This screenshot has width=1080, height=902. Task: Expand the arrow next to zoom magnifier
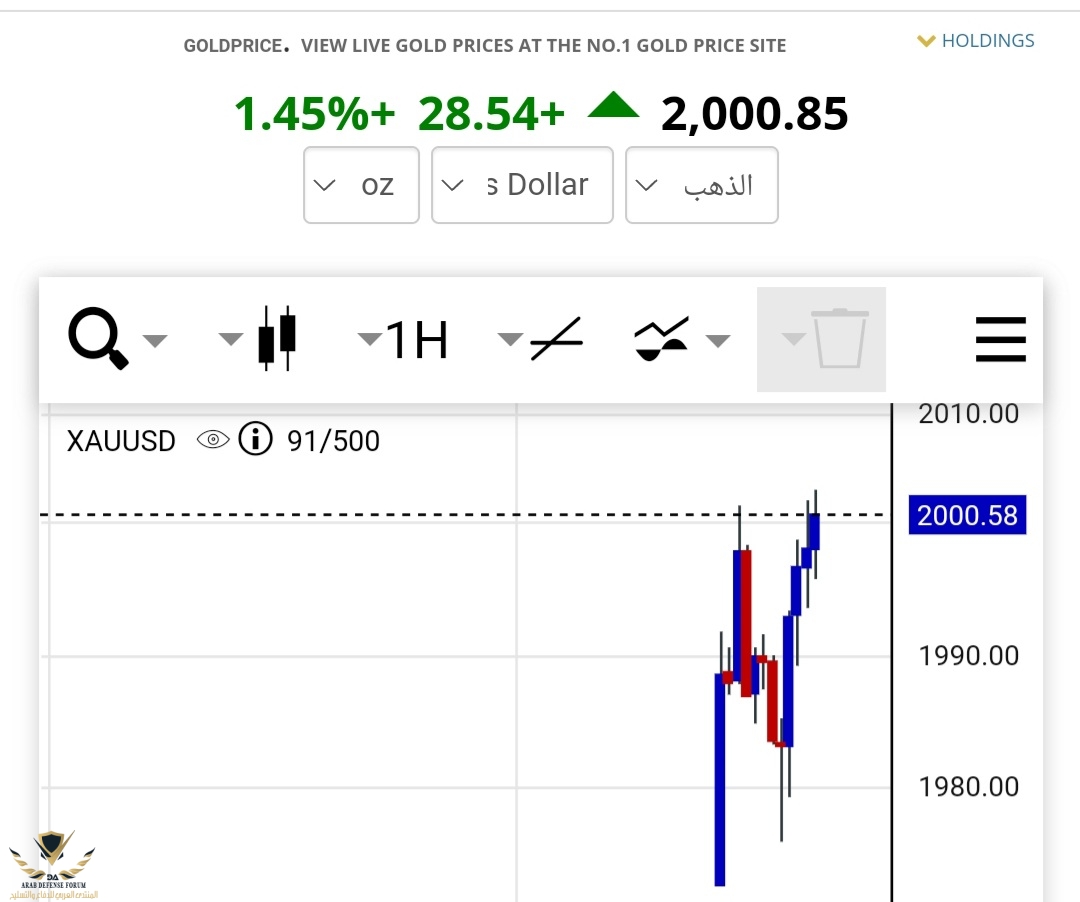154,340
